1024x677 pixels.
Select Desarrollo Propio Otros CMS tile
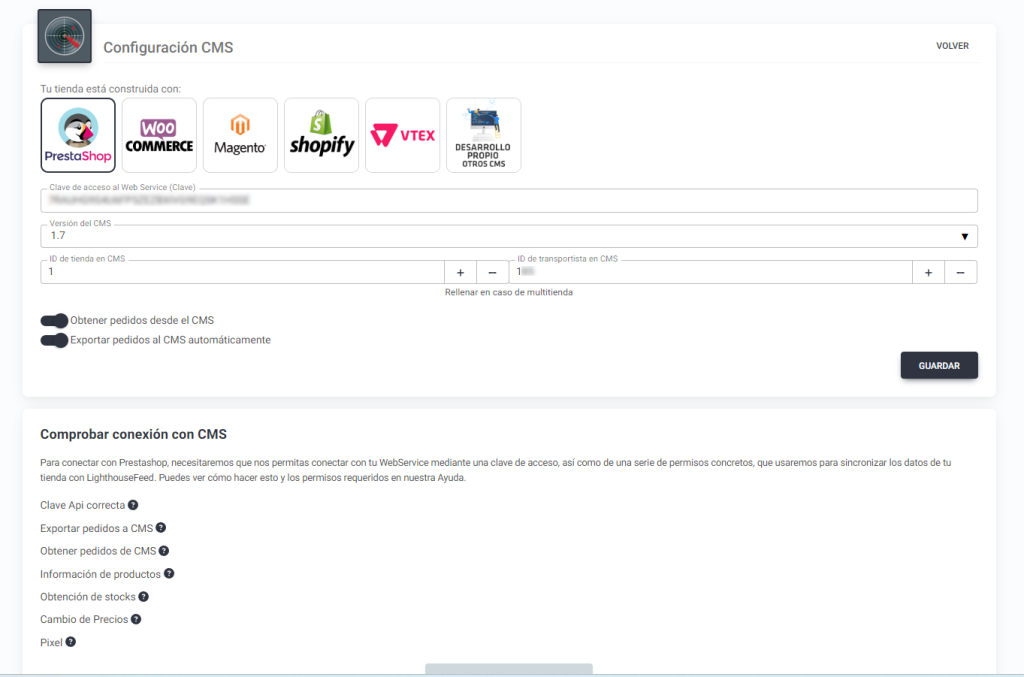point(483,135)
